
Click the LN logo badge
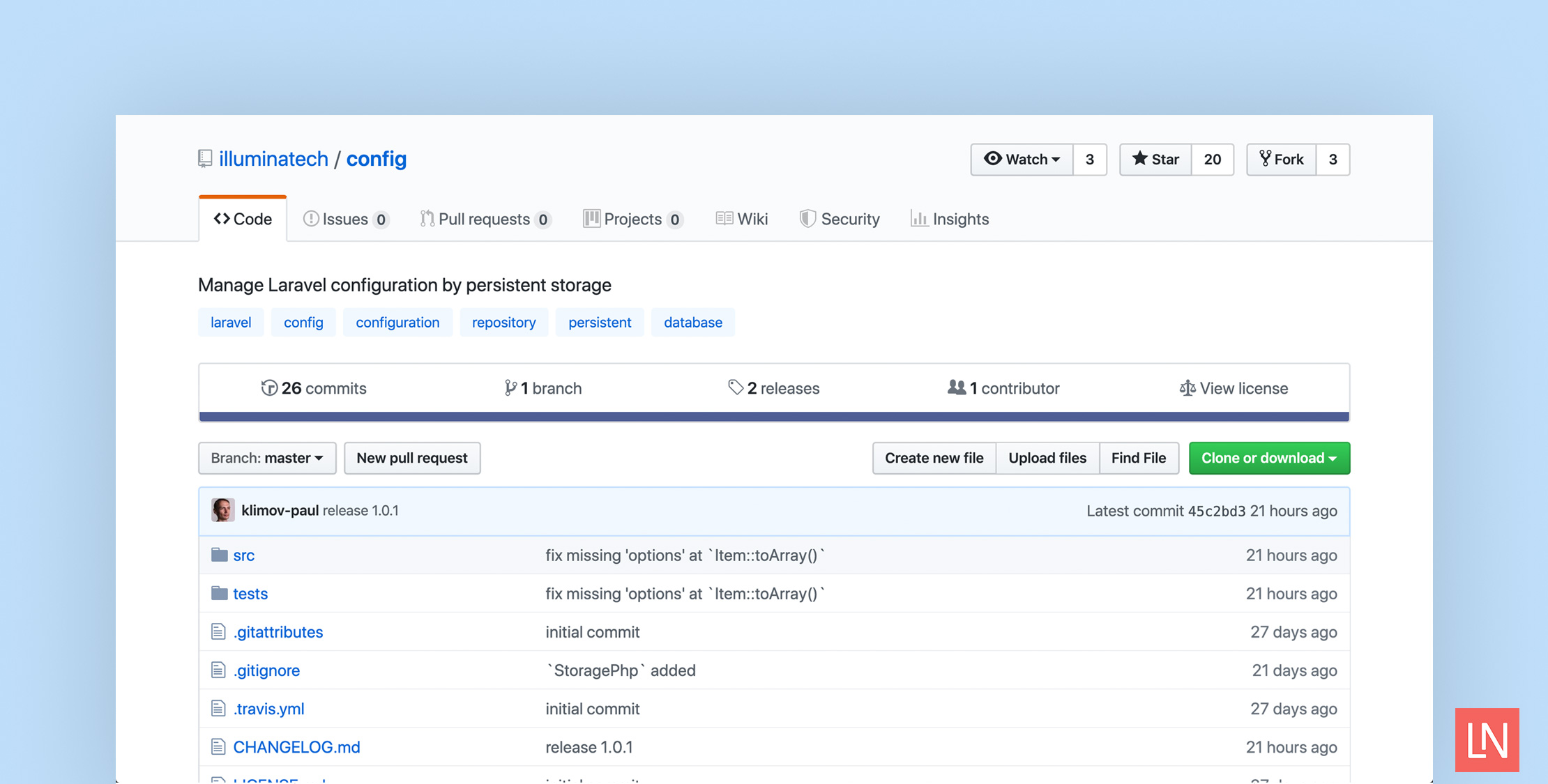(1487, 740)
